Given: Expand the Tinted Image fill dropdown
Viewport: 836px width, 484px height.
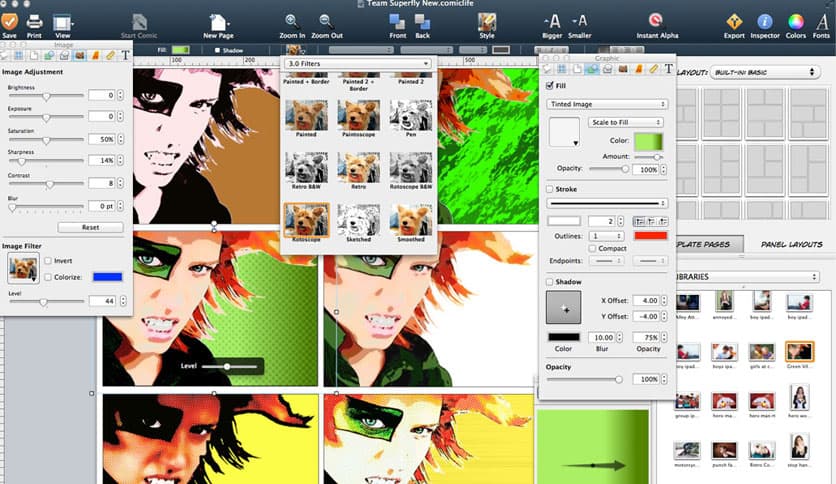Looking at the screenshot, I should (608, 104).
